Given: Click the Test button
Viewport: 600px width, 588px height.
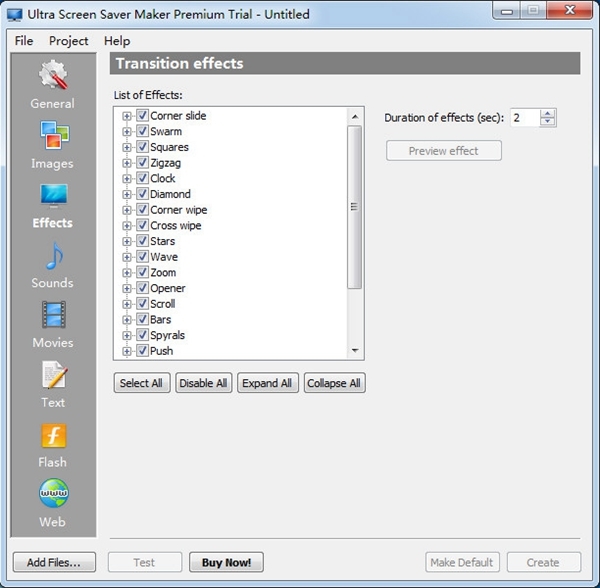Looking at the screenshot, I should [x=145, y=562].
